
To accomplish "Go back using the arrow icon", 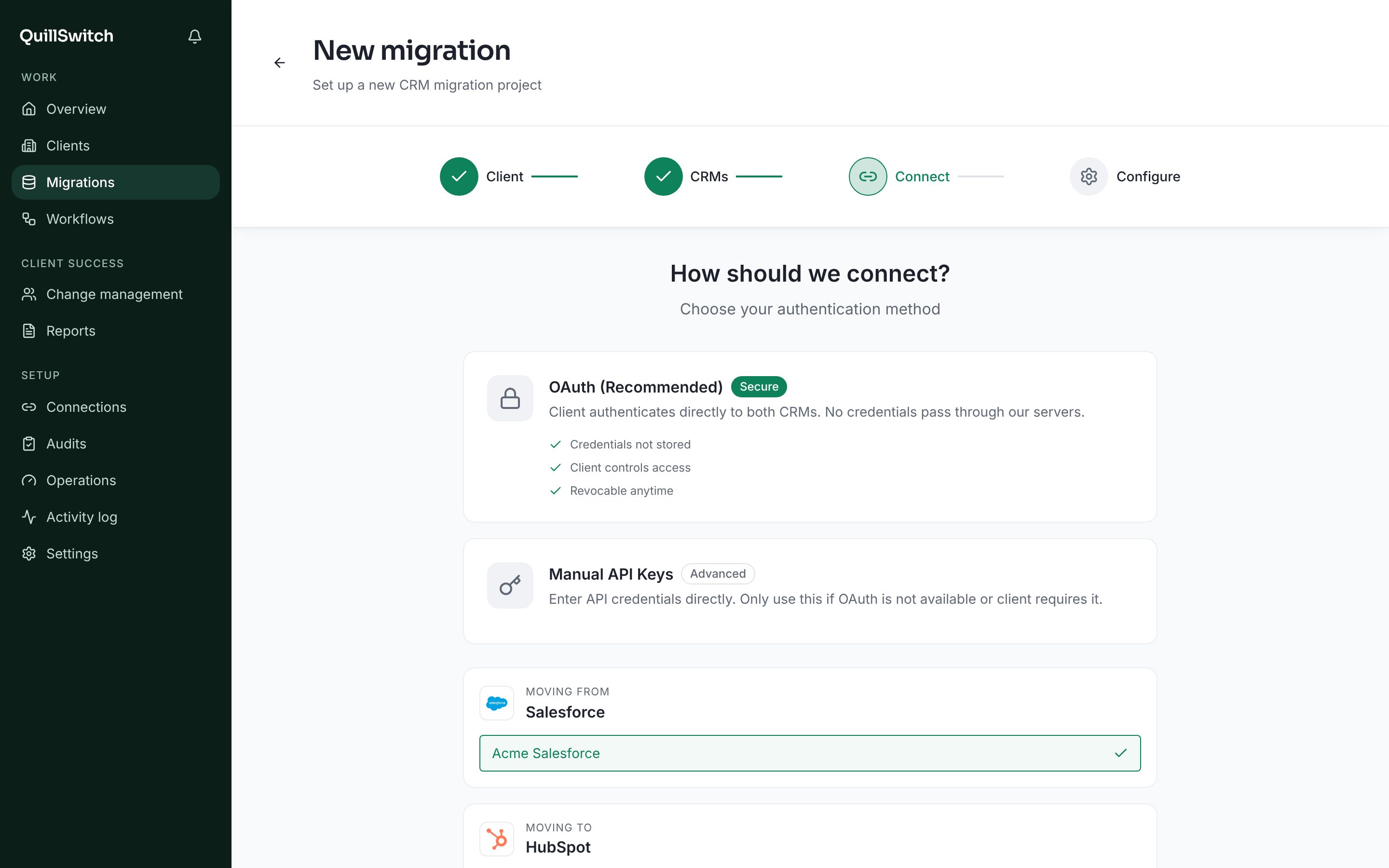I will (x=280, y=63).
